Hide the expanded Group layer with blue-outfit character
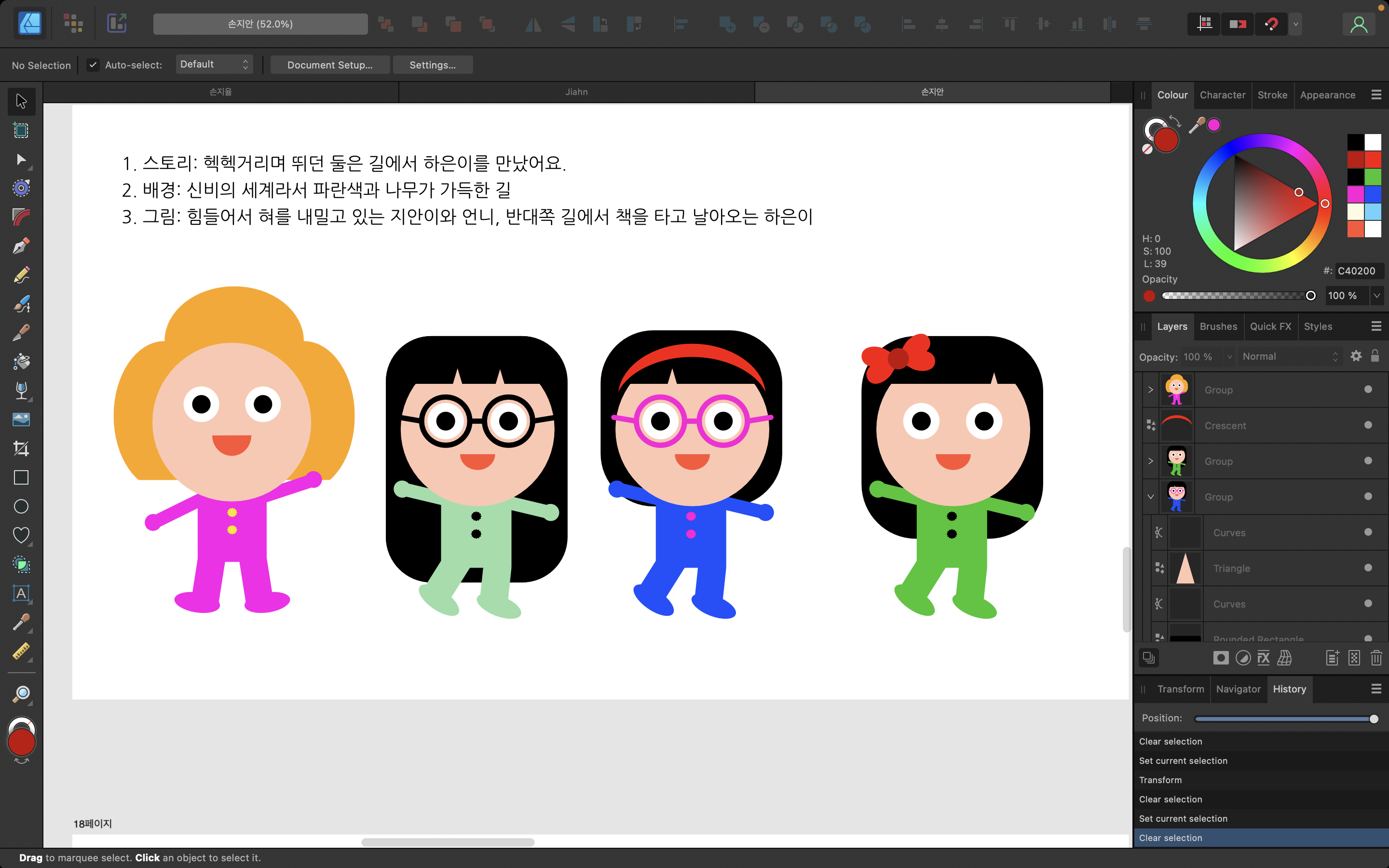 click(x=1368, y=496)
